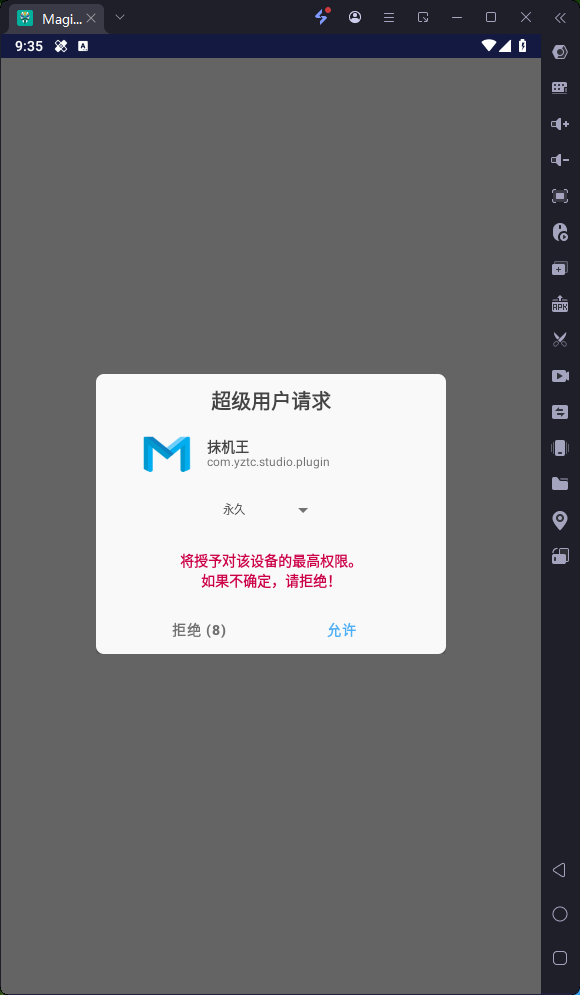Screen dimensions: 580x995
Task: Click the 抹机王 blue M app icon
Action: tap(166, 454)
